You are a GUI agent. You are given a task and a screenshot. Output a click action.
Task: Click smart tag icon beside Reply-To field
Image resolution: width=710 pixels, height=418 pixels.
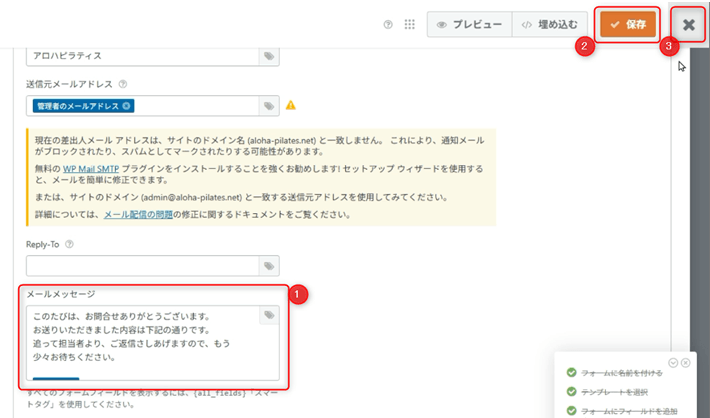click(x=269, y=266)
